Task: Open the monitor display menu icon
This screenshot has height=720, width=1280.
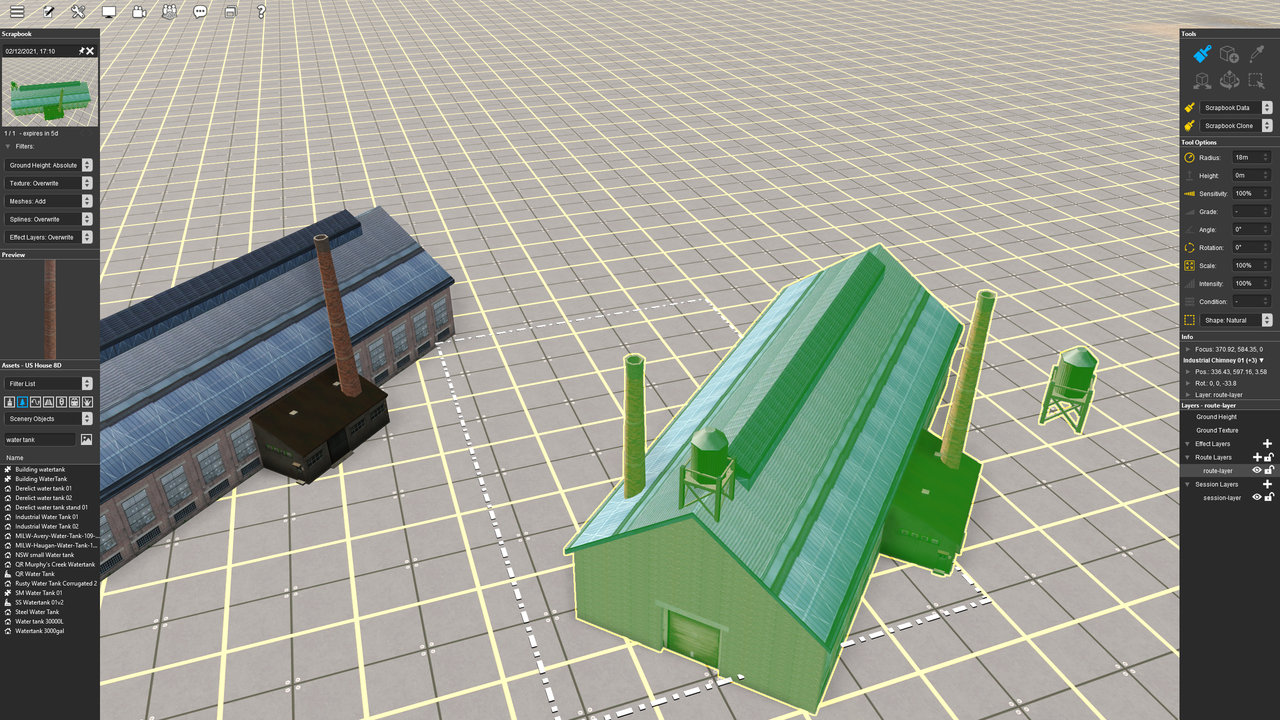Action: click(x=109, y=12)
